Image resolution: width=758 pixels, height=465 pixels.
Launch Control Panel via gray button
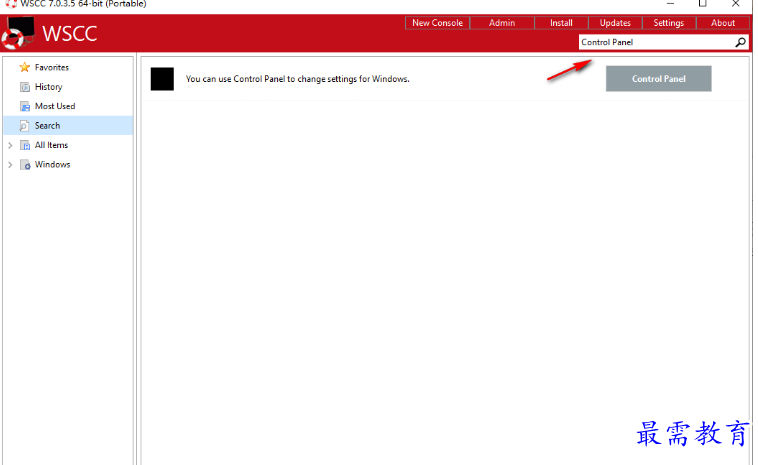pos(658,79)
